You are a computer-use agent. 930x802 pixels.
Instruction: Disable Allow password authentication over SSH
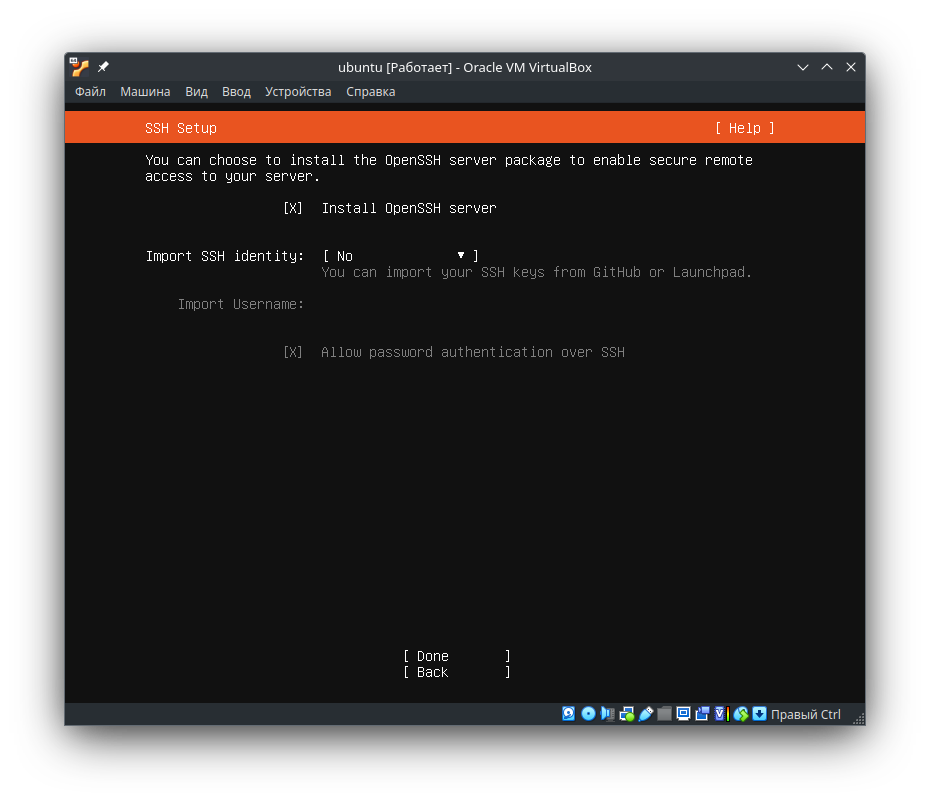(x=292, y=352)
